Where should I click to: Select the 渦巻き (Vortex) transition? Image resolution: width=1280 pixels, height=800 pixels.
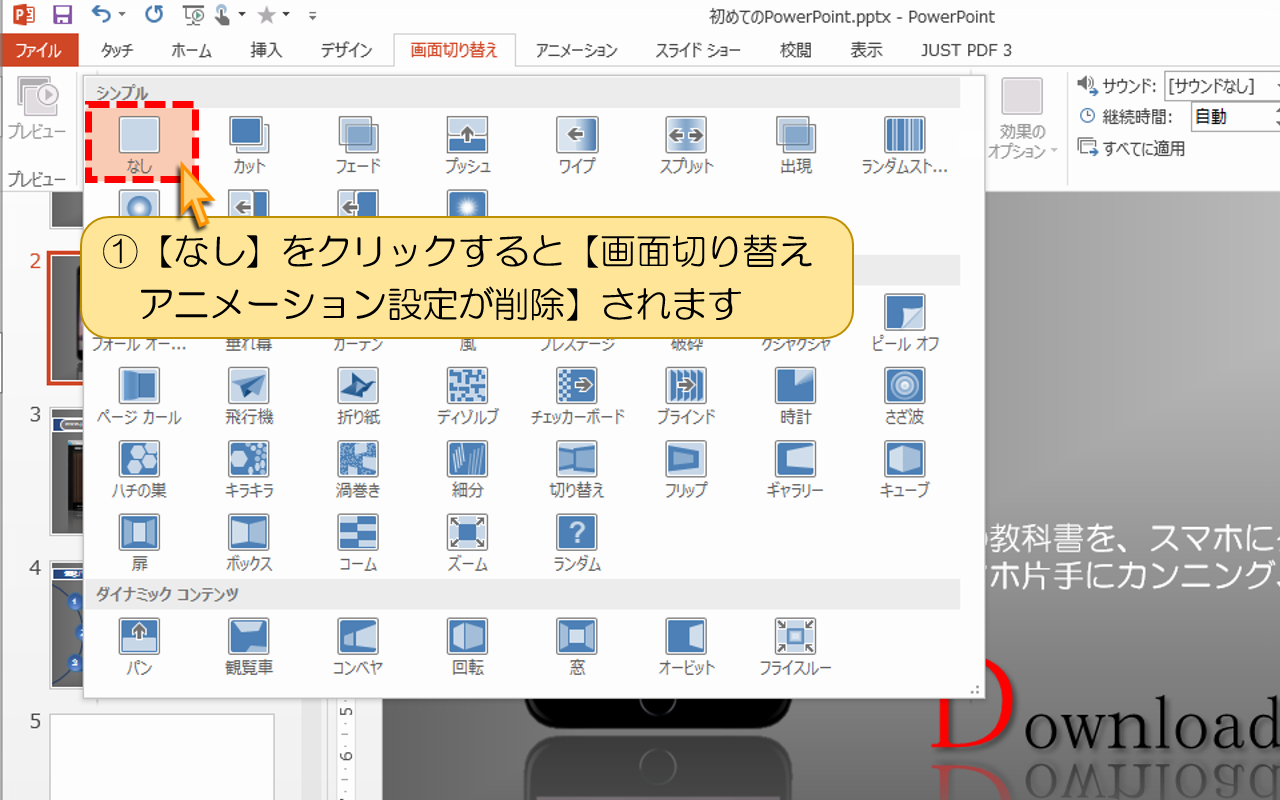[x=358, y=469]
